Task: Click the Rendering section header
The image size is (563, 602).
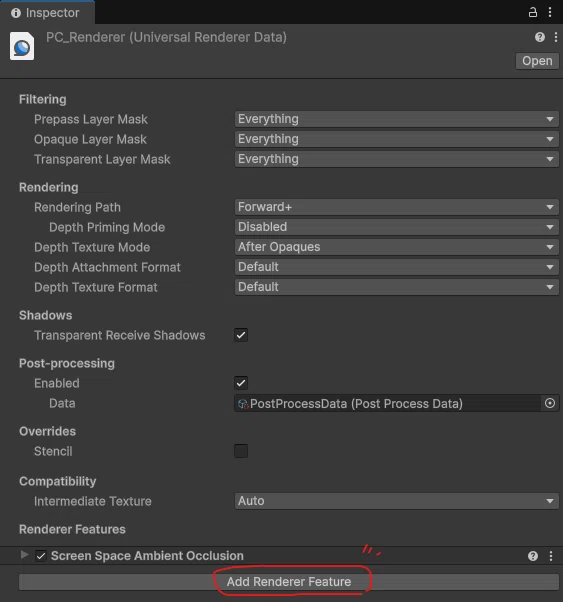Action: (49, 187)
